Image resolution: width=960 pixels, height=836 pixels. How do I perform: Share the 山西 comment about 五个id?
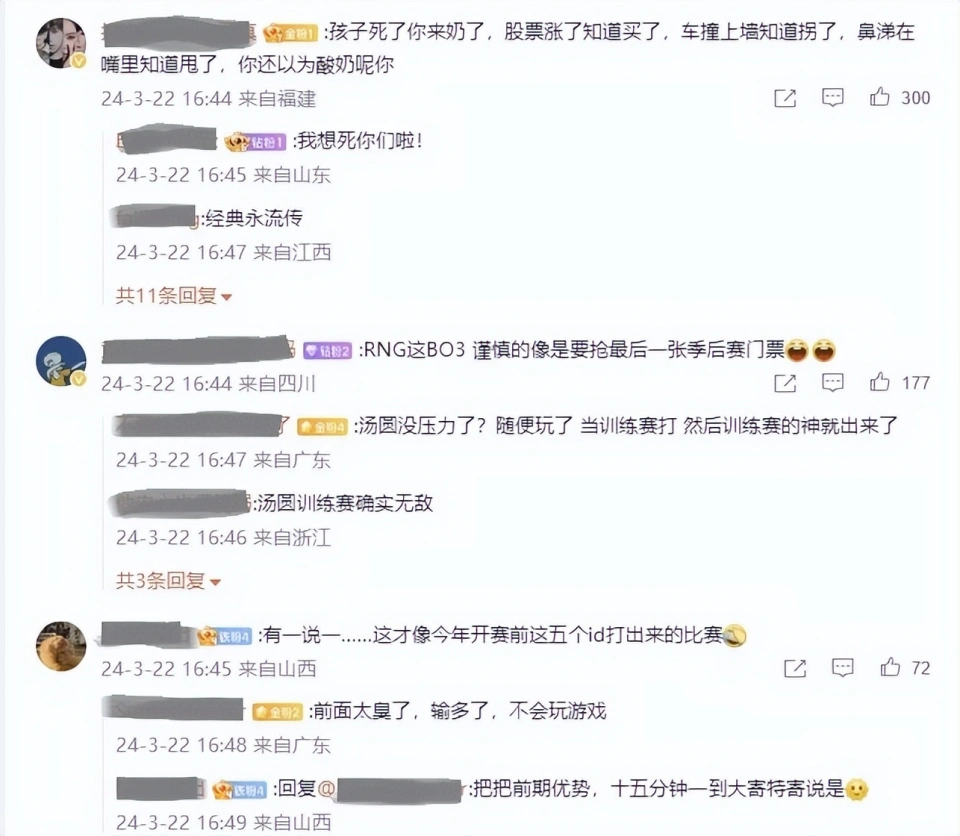[x=795, y=668]
